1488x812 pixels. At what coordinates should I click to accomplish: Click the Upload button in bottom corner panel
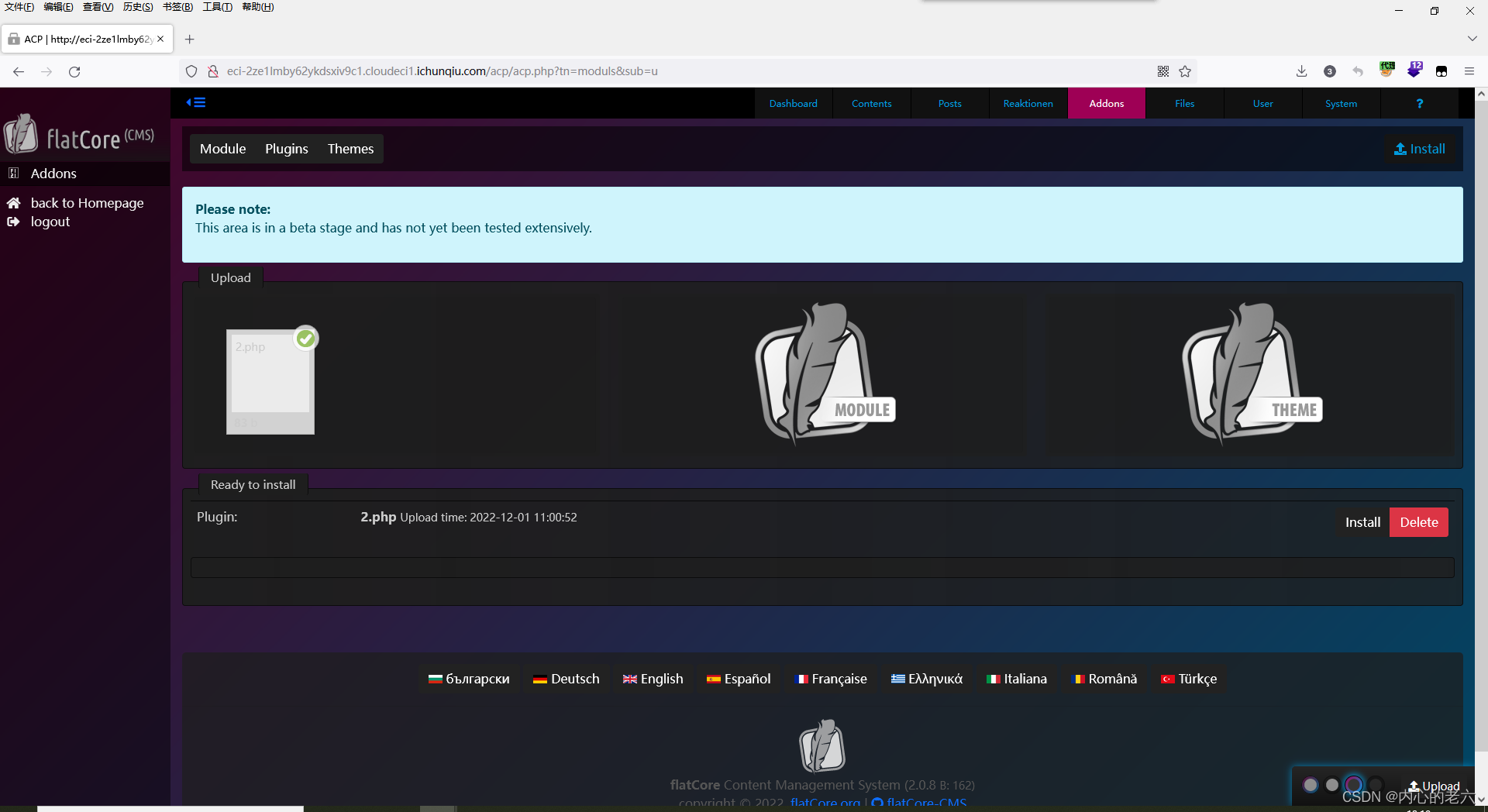point(1435,786)
